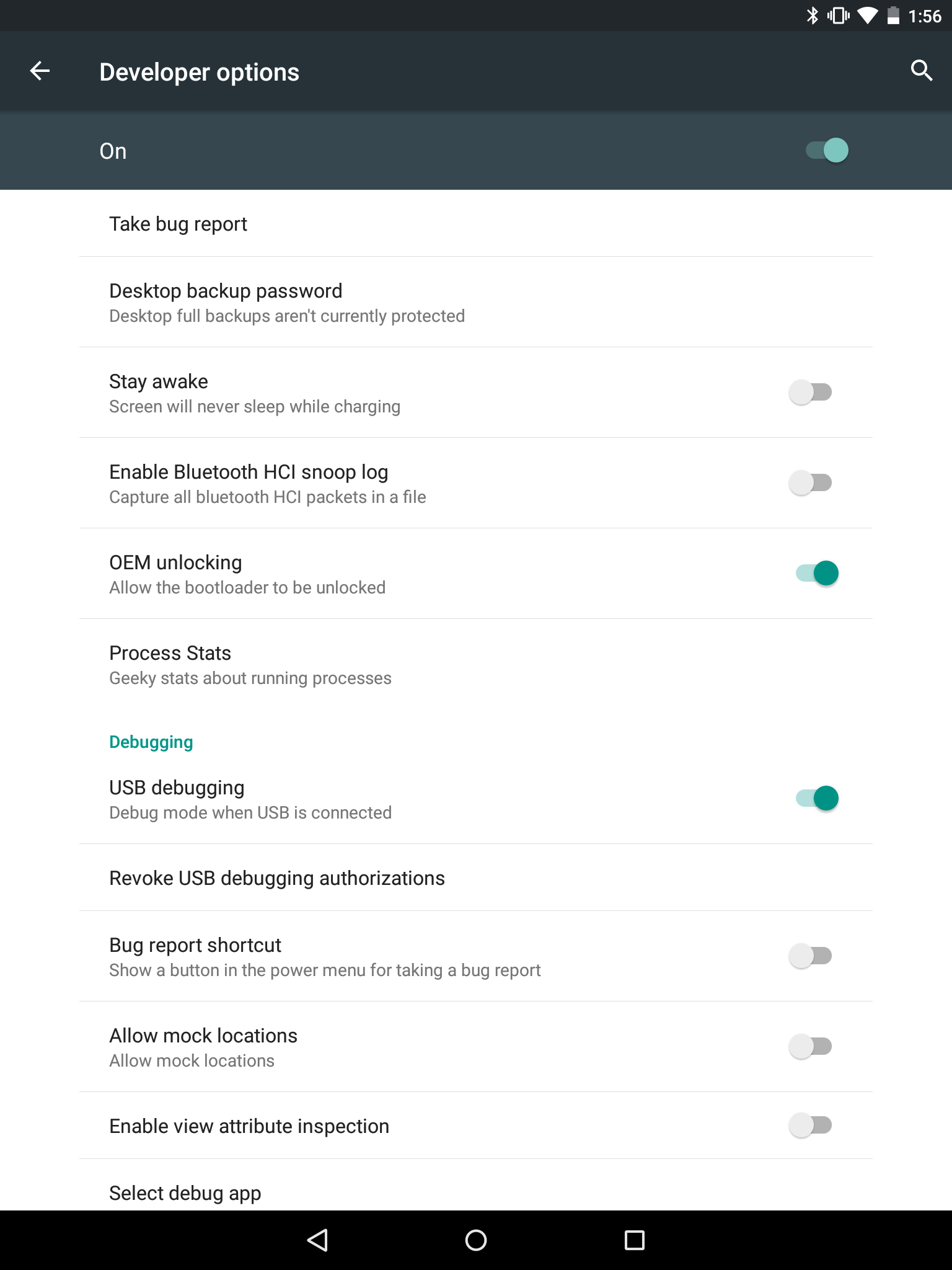952x1270 pixels.
Task: Enable view attribute inspection switch
Action: point(810,1125)
